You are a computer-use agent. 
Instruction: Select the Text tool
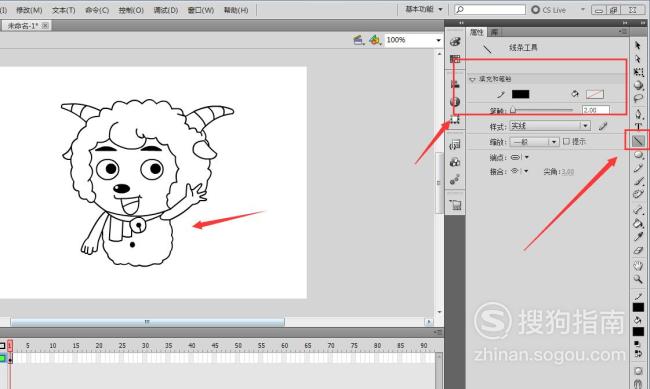(638, 126)
